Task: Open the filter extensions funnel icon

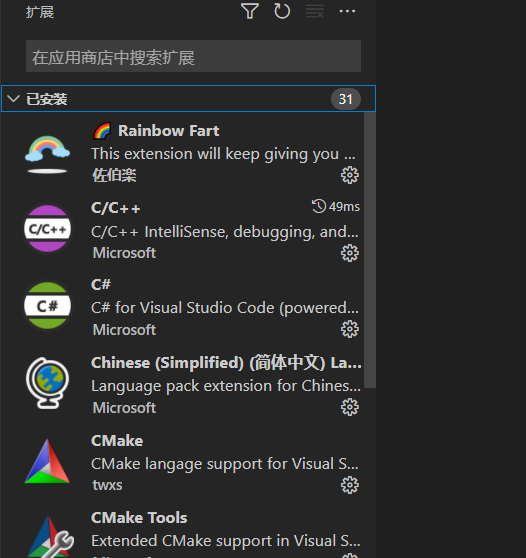Action: (x=249, y=11)
